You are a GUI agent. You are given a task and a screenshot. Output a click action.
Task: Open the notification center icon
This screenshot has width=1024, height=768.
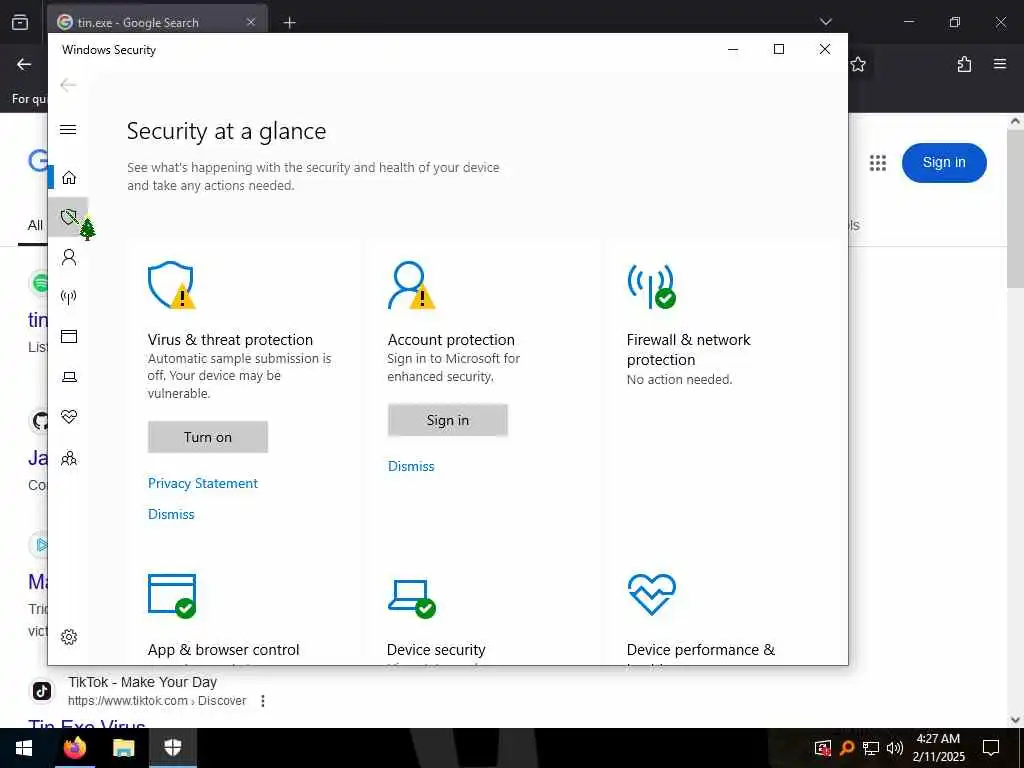click(991, 748)
